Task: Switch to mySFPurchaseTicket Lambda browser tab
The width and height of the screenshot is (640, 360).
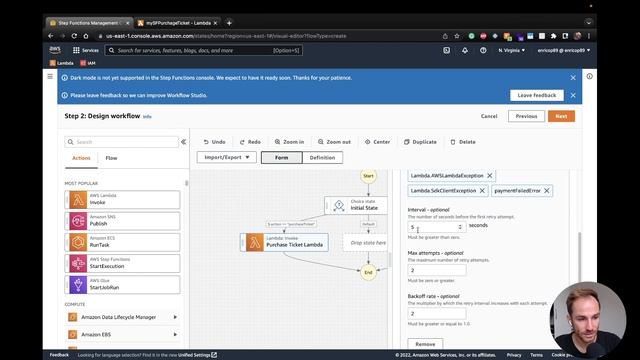Action: tap(178, 23)
